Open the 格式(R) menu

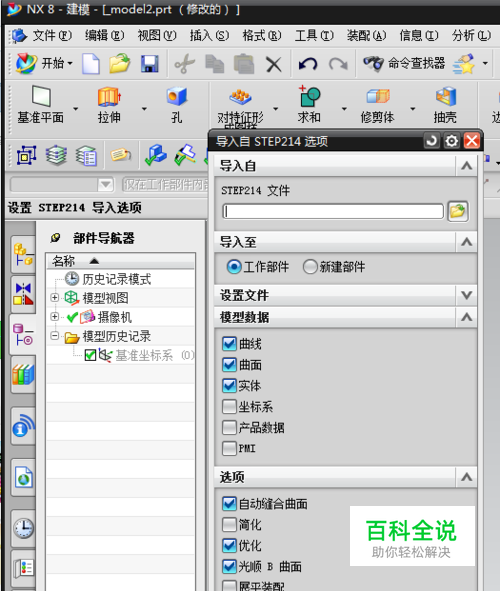262,36
